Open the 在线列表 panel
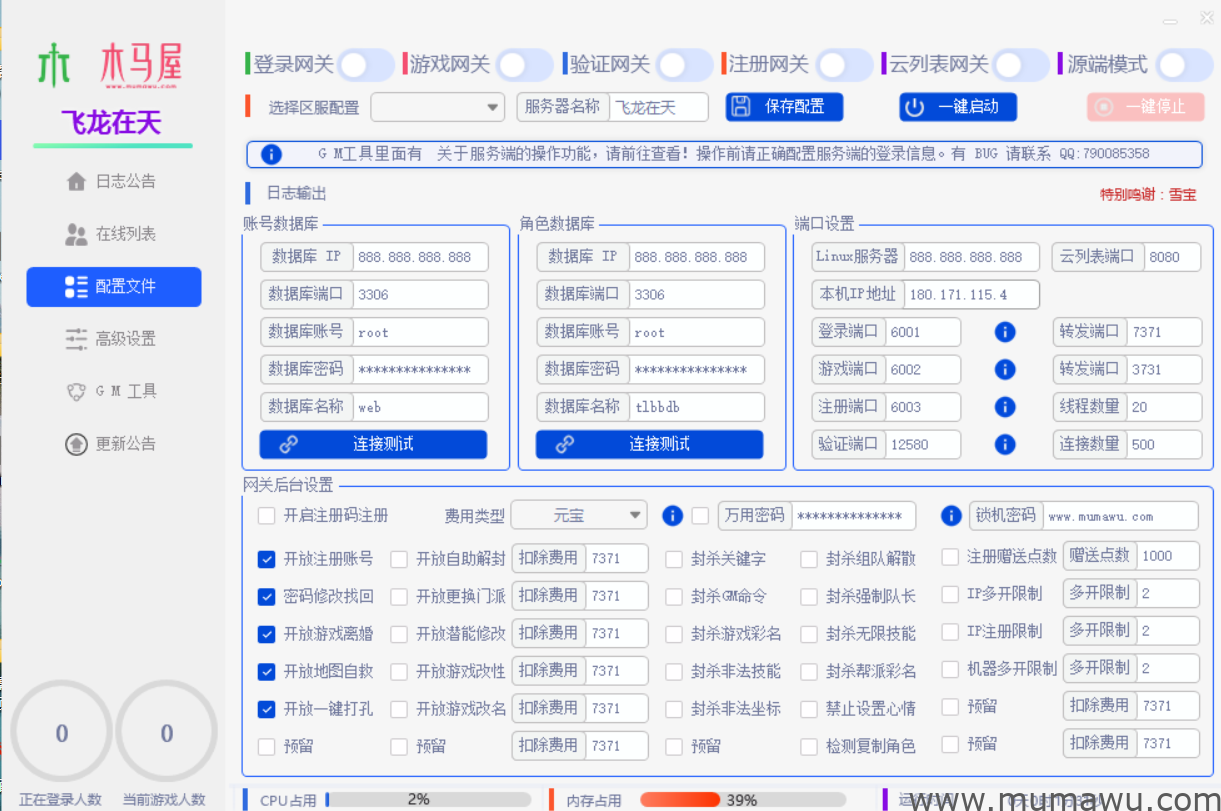 (112, 234)
